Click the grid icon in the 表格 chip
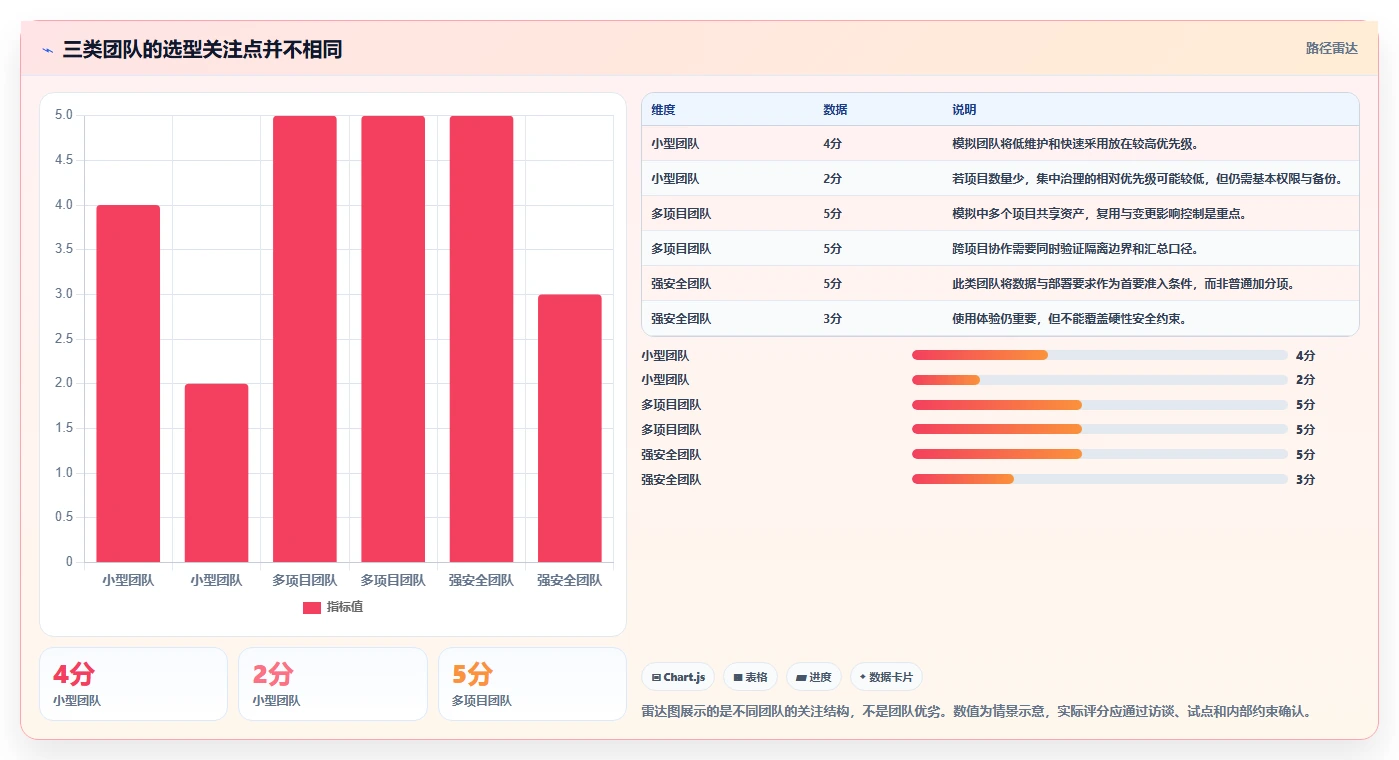1399x760 pixels. (x=738, y=677)
